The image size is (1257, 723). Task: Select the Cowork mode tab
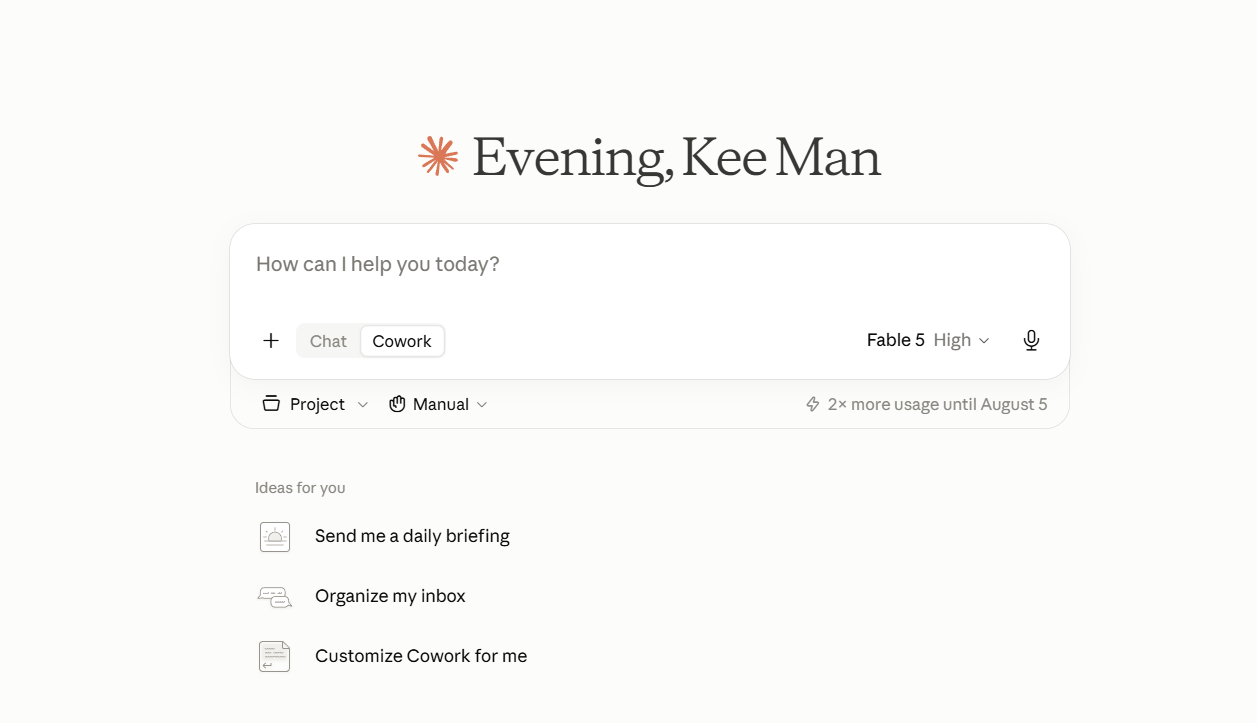coord(402,341)
